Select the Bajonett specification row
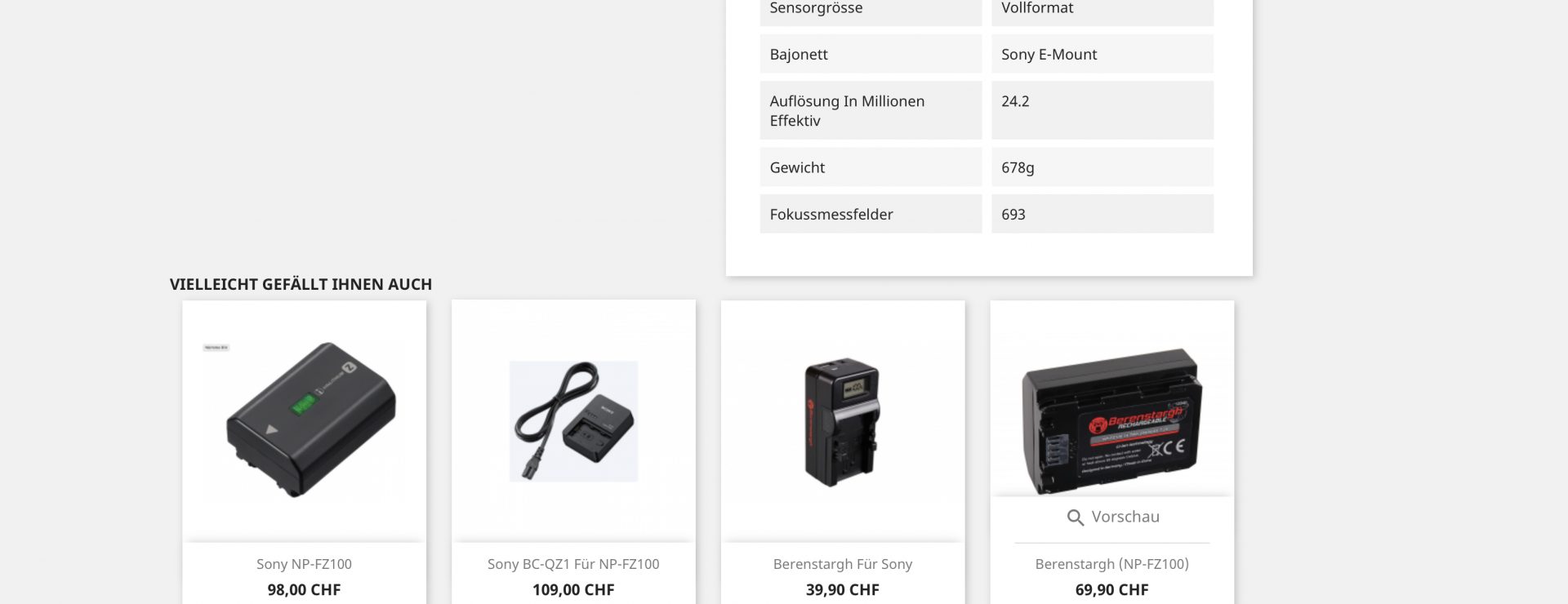 pos(987,54)
